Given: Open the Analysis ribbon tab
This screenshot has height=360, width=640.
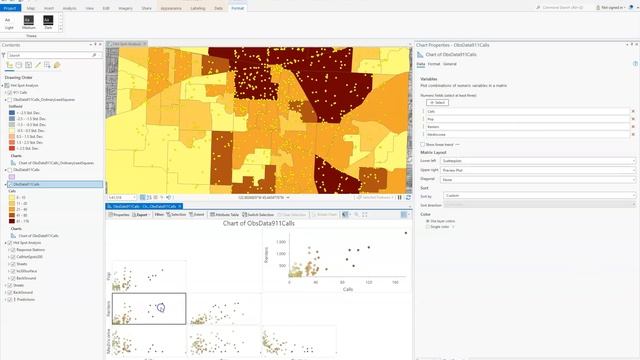Looking at the screenshot, I should pyautogui.click(x=69, y=8).
